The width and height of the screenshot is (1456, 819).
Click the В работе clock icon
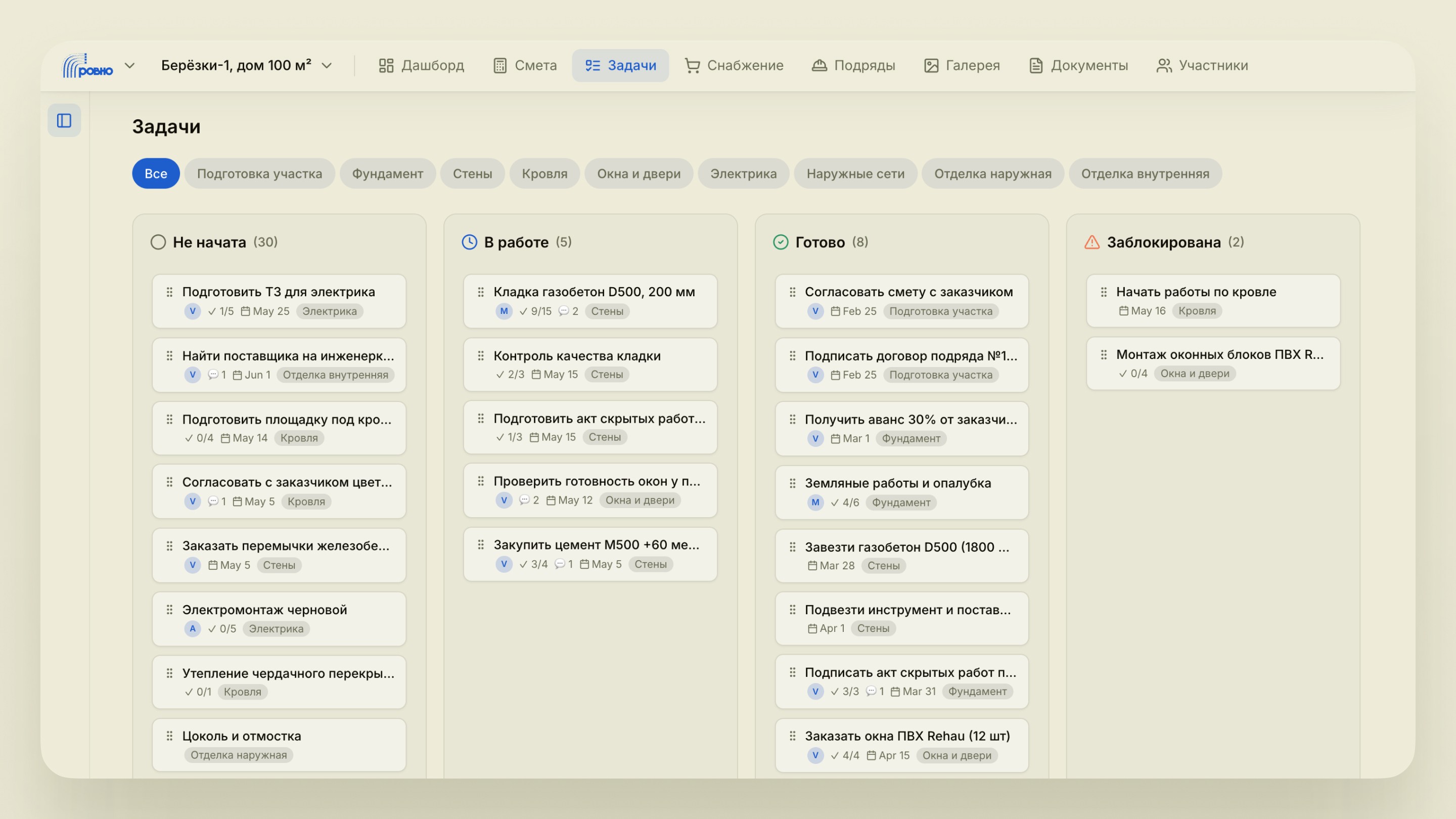470,242
